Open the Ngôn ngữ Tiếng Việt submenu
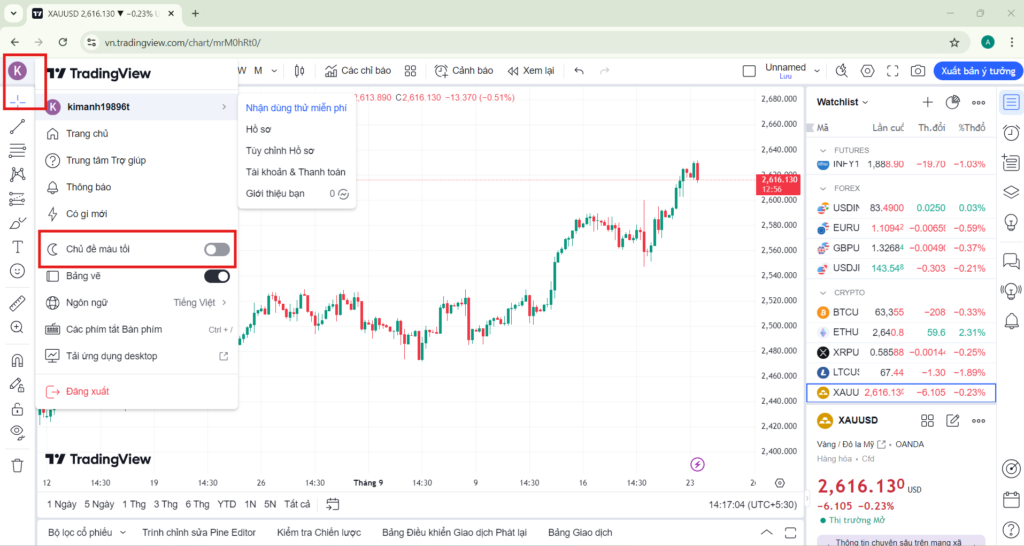This screenshot has width=1024, height=546. tap(137, 302)
